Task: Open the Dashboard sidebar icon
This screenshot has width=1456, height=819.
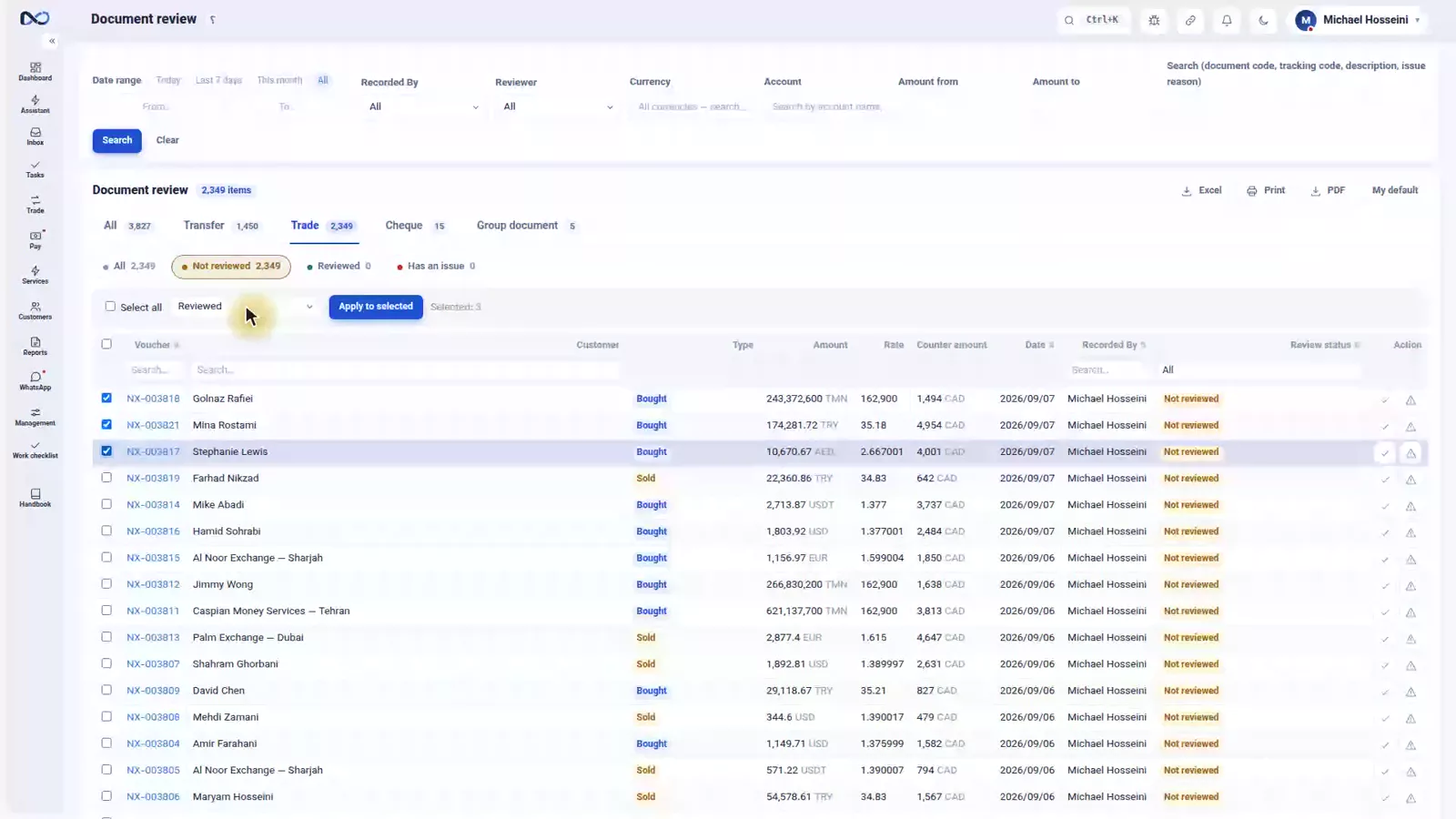Action: point(35,72)
